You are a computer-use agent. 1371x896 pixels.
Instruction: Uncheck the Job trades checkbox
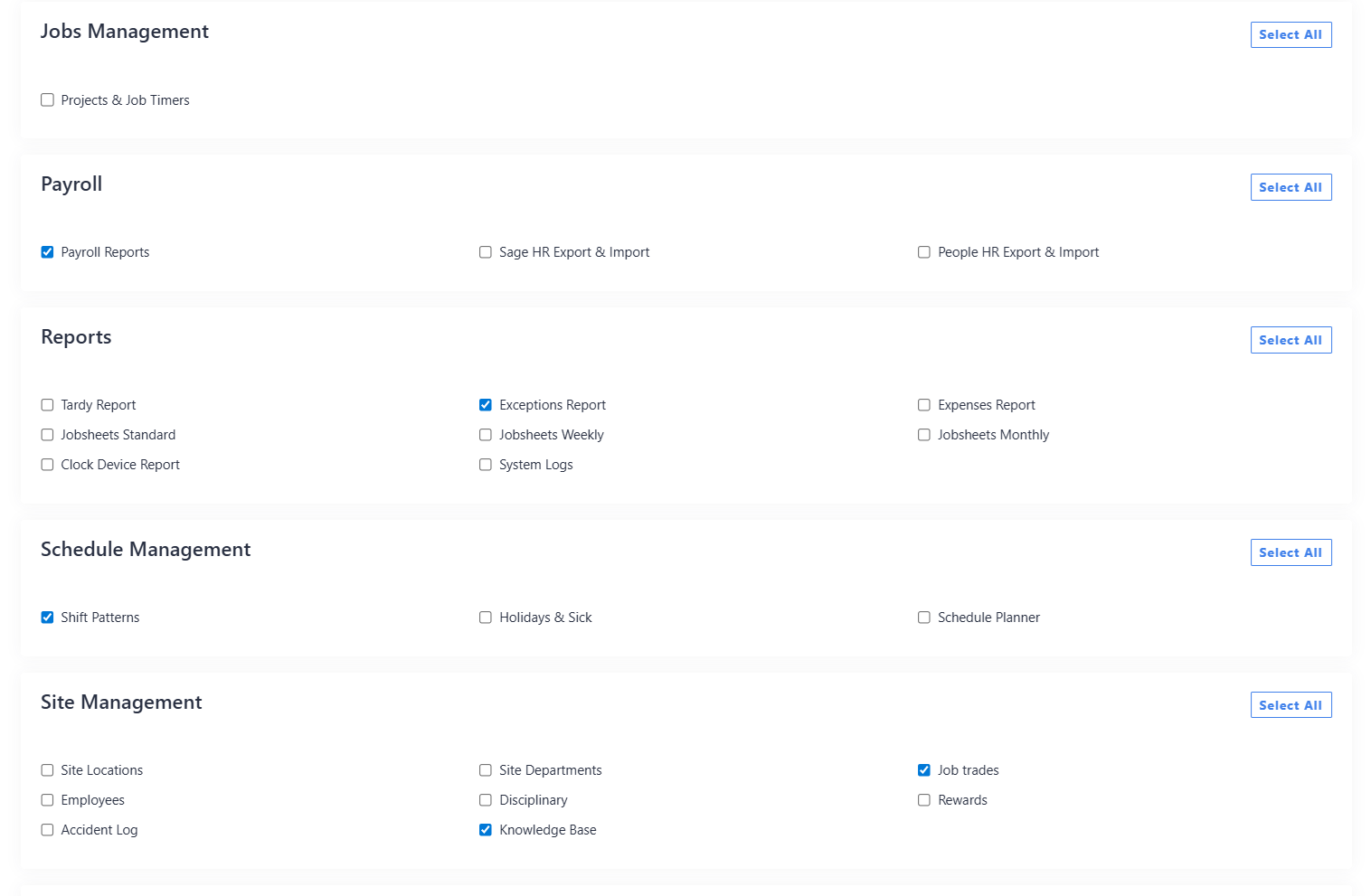(923, 770)
